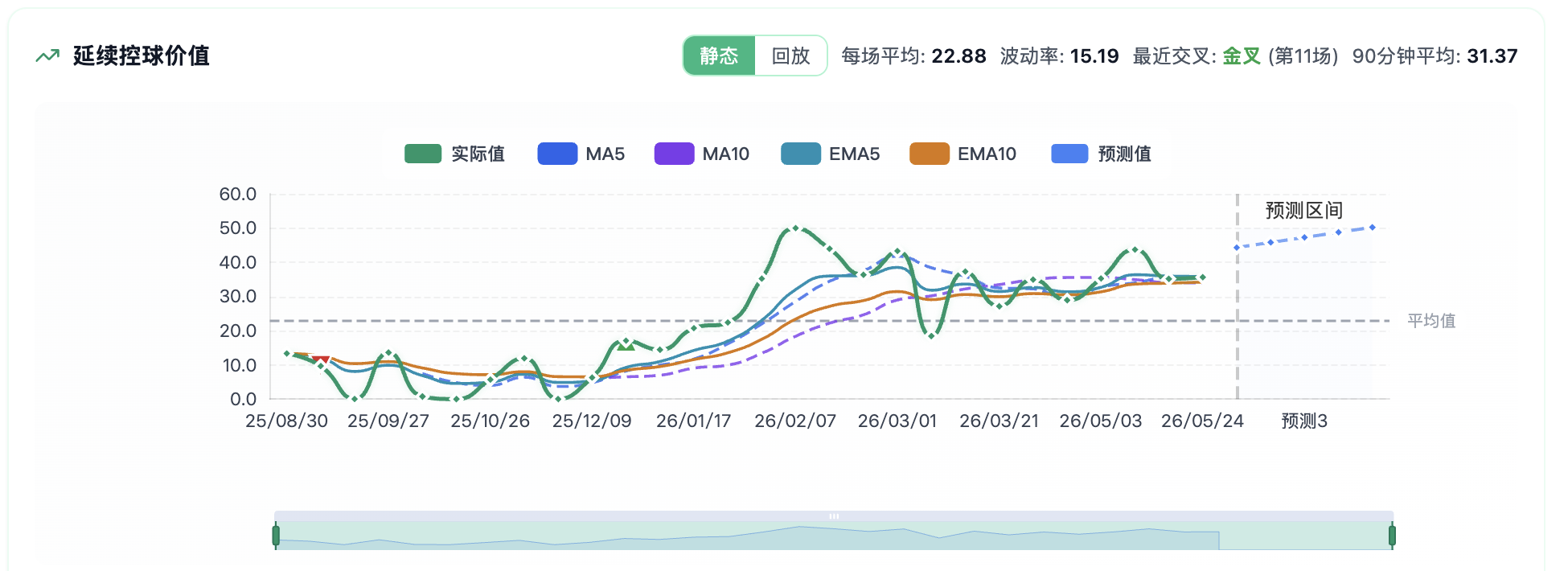Click the peak data point near 50.0
The height and width of the screenshot is (571, 1568).
pos(795,228)
